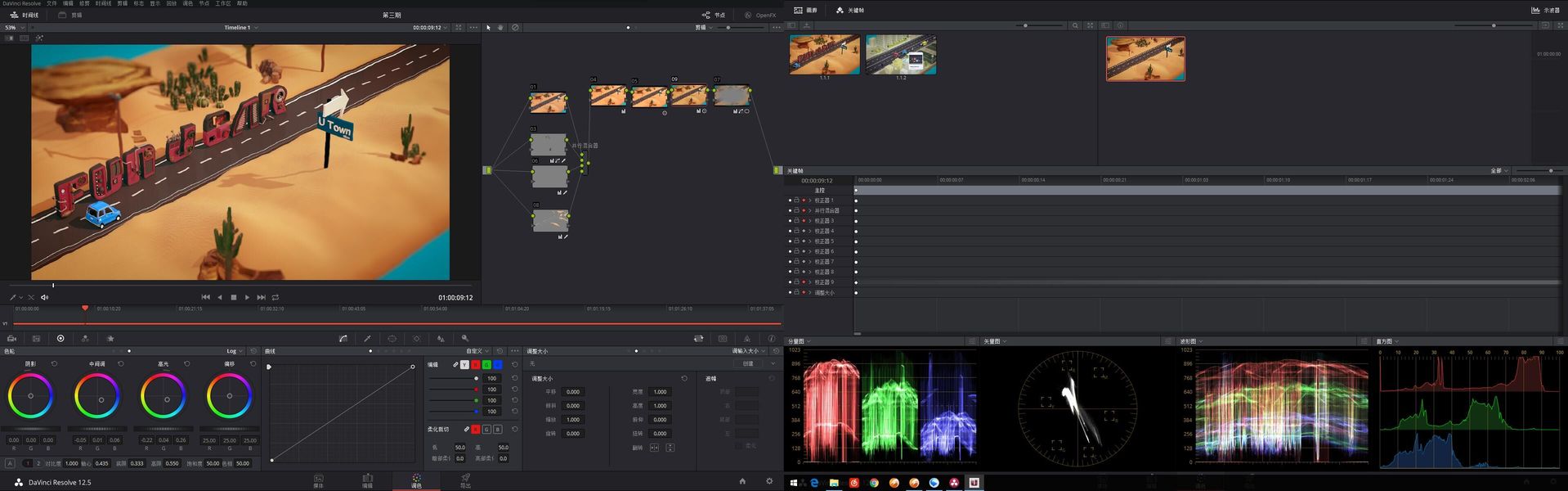This screenshot has height=491, width=1568.
Task: Open the 全部 keyframe filter dropdown
Action: pos(1499,171)
